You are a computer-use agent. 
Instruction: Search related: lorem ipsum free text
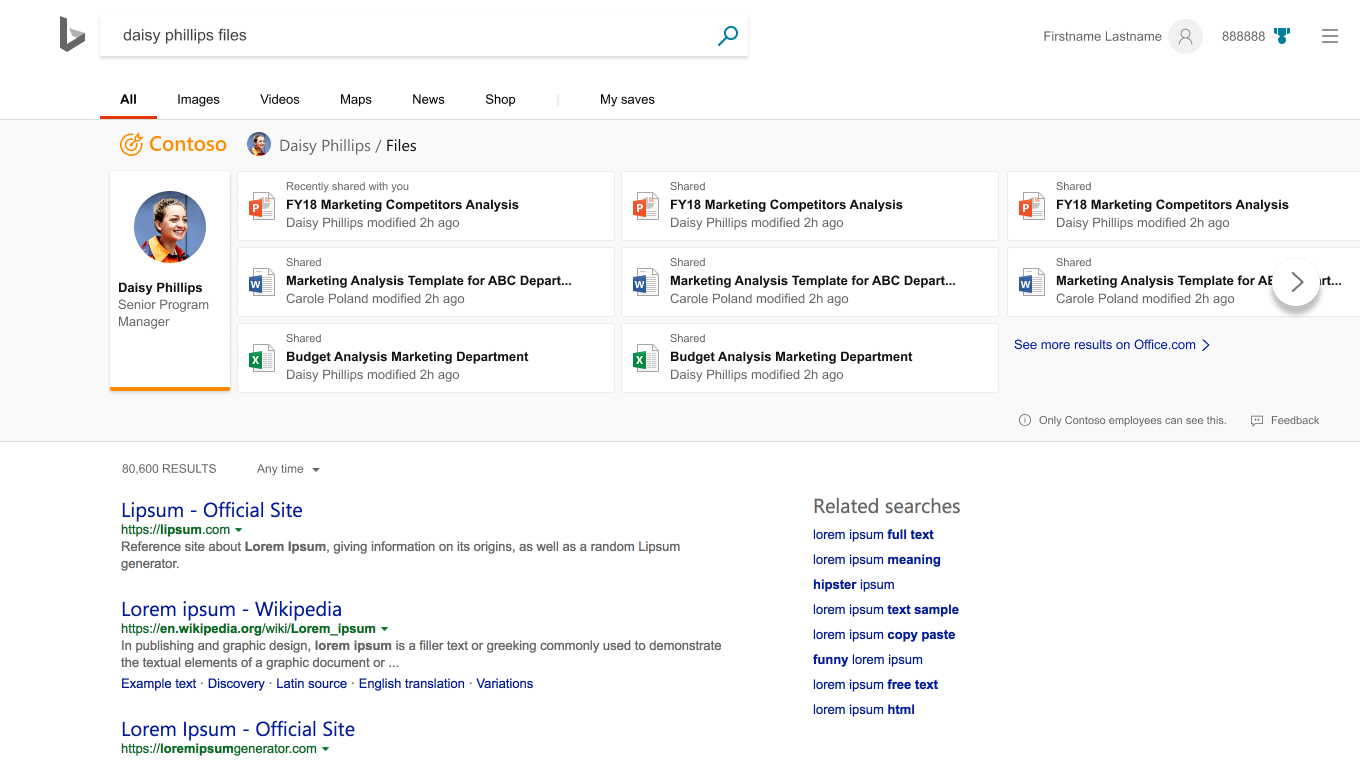click(x=876, y=685)
